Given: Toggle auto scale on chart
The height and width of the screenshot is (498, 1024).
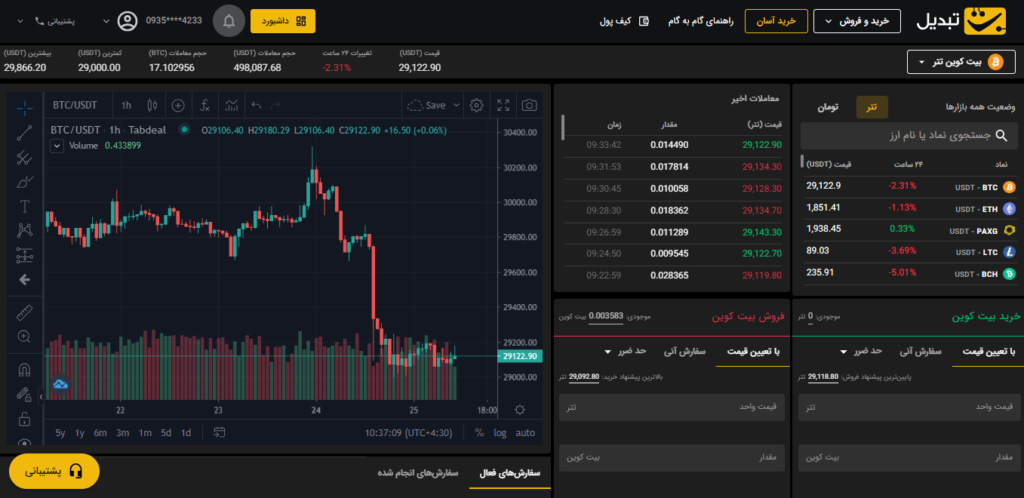Looking at the screenshot, I should [525, 433].
